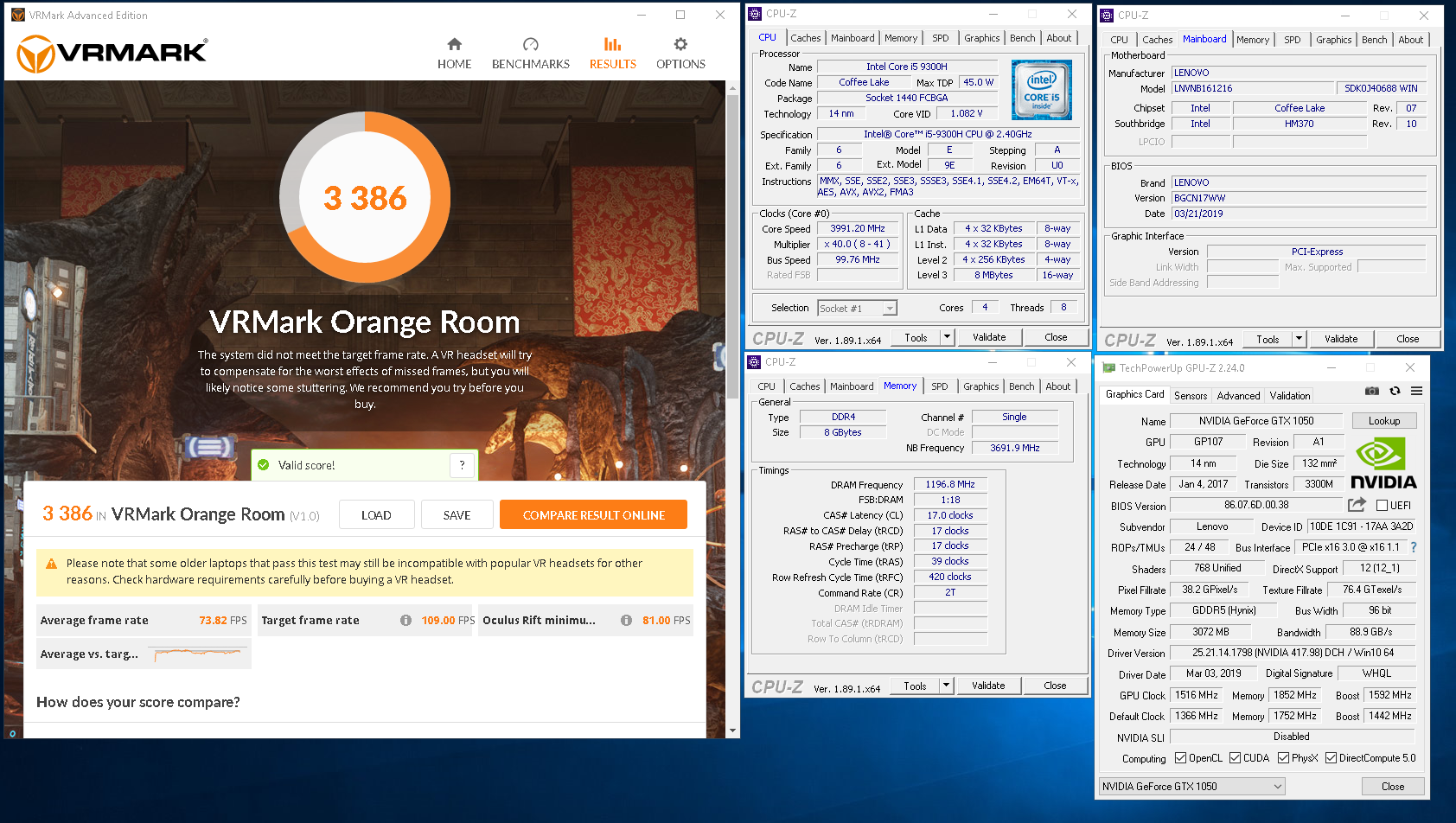
Task: Select the RESULTS bar chart icon
Action: coord(612,44)
